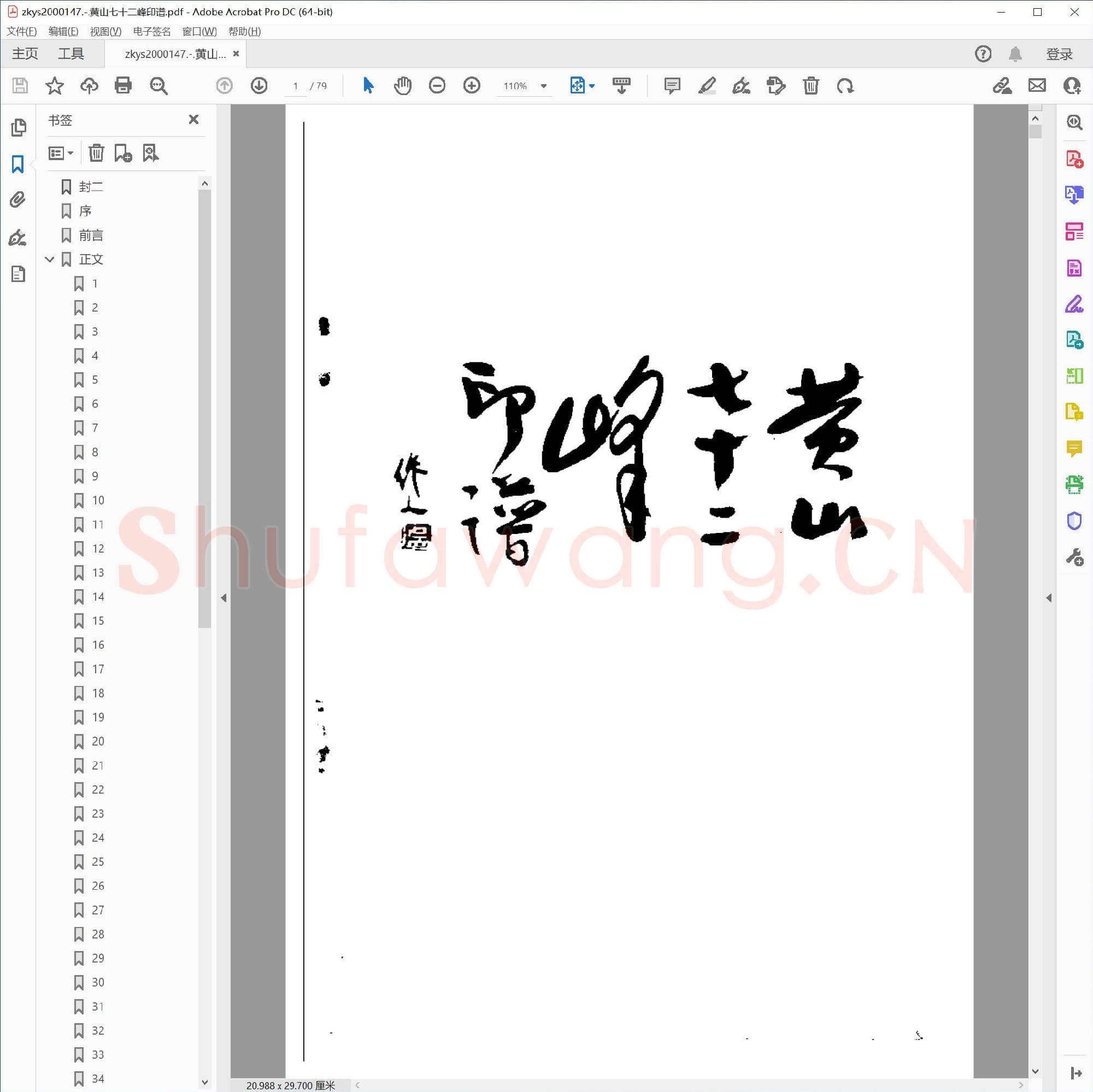Click the add new bookmark icon

point(123,153)
